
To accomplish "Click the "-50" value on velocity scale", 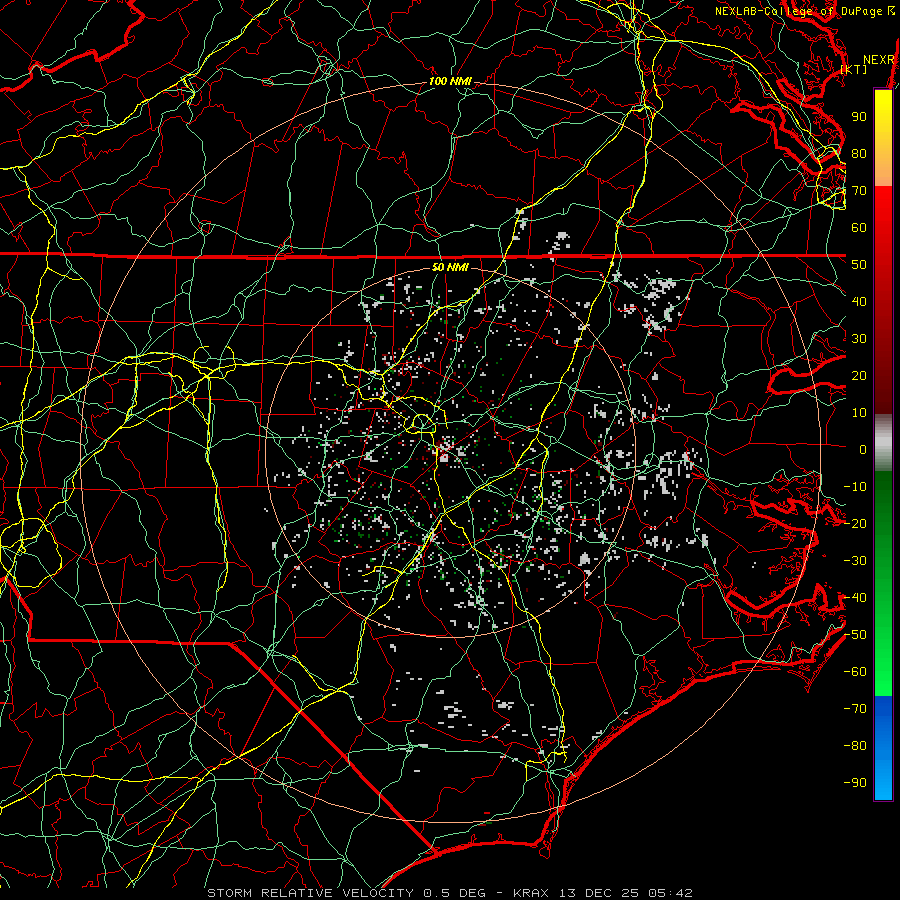I will pyautogui.click(x=855, y=635).
